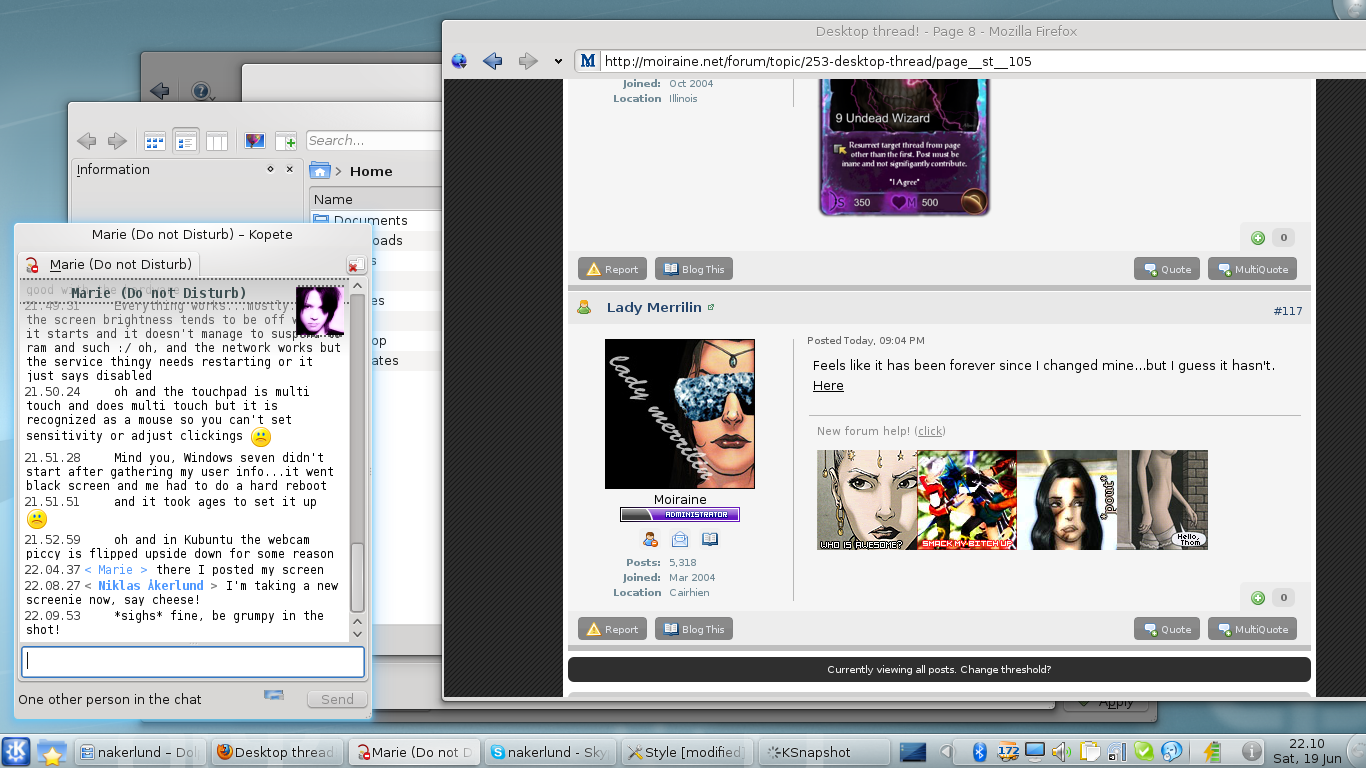Viewport: 1366px width, 768px height.
Task: Switch Dolphin to Icons view mode
Action: (155, 141)
